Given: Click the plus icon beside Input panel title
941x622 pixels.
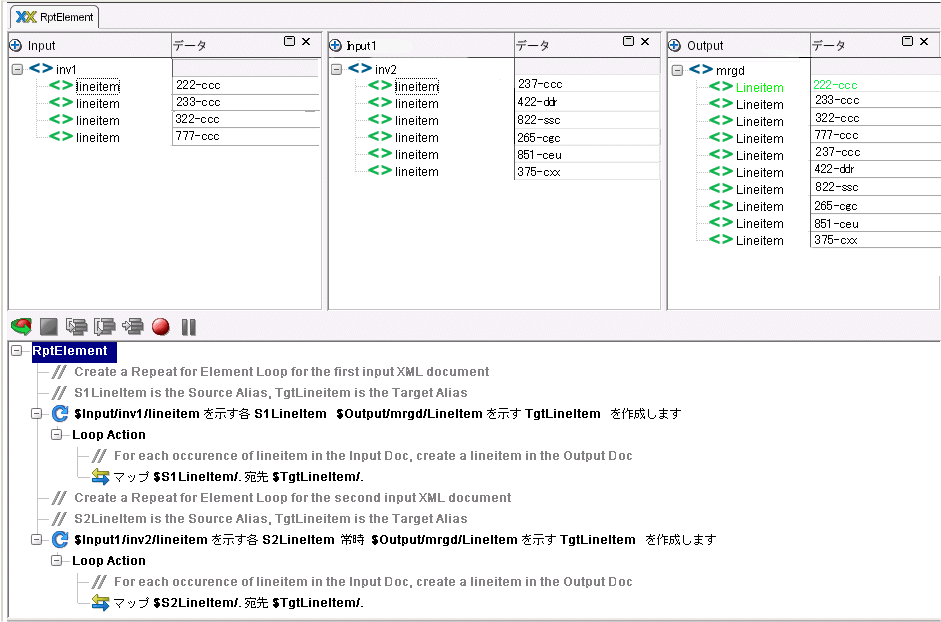Looking at the screenshot, I should (x=16, y=46).
